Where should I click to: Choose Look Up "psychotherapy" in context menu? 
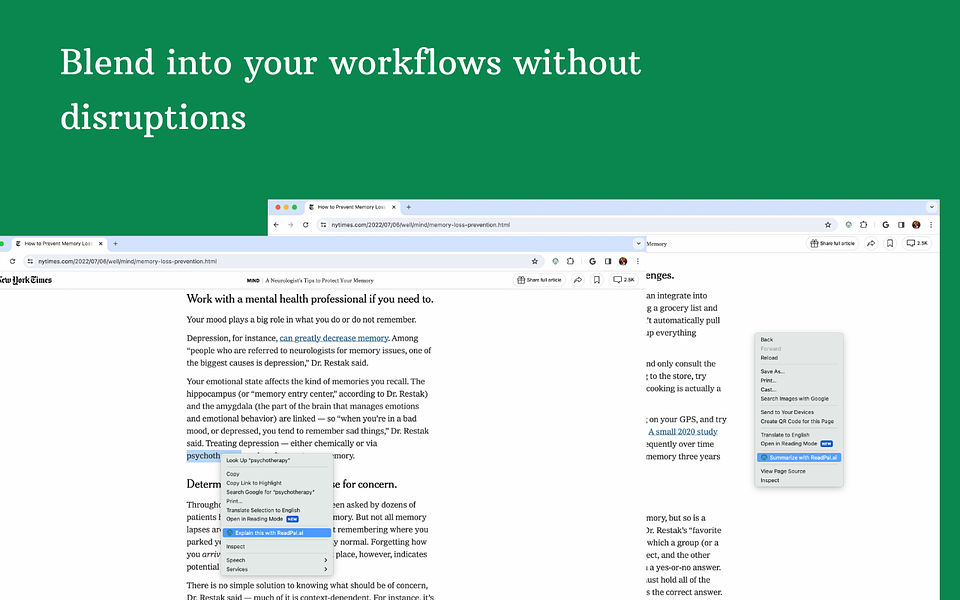[x=276, y=460]
